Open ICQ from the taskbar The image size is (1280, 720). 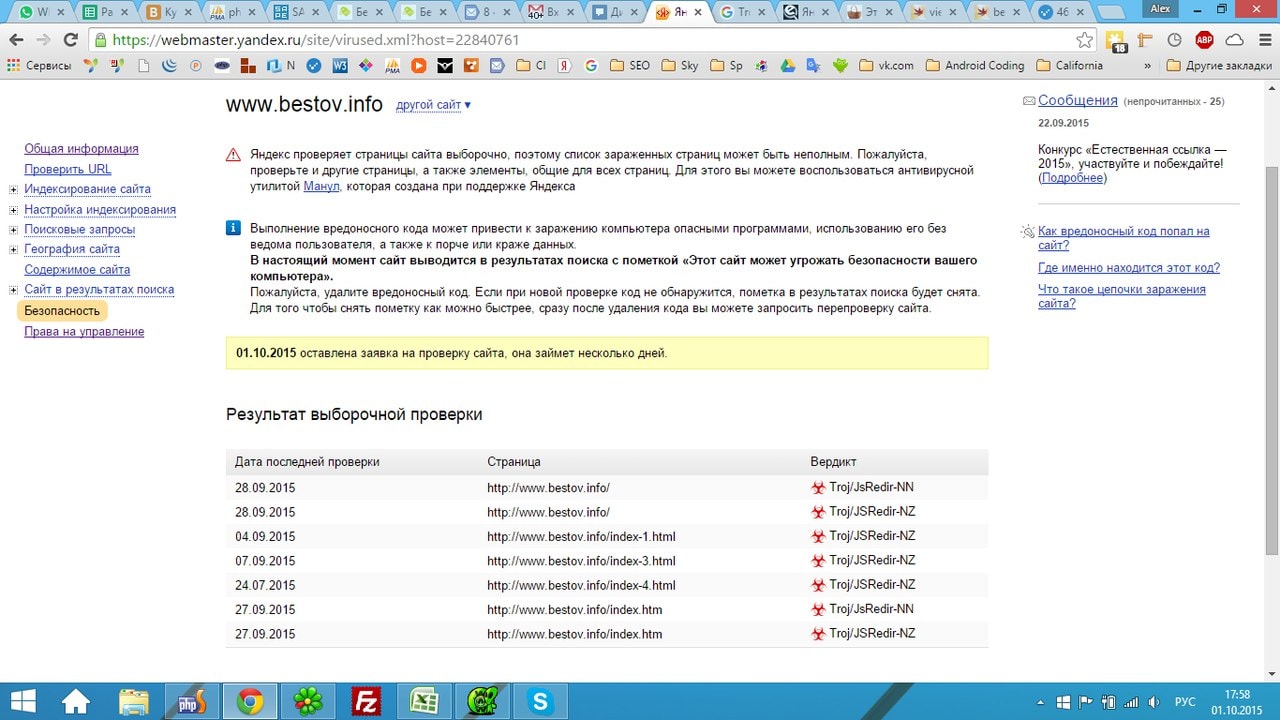(308, 702)
